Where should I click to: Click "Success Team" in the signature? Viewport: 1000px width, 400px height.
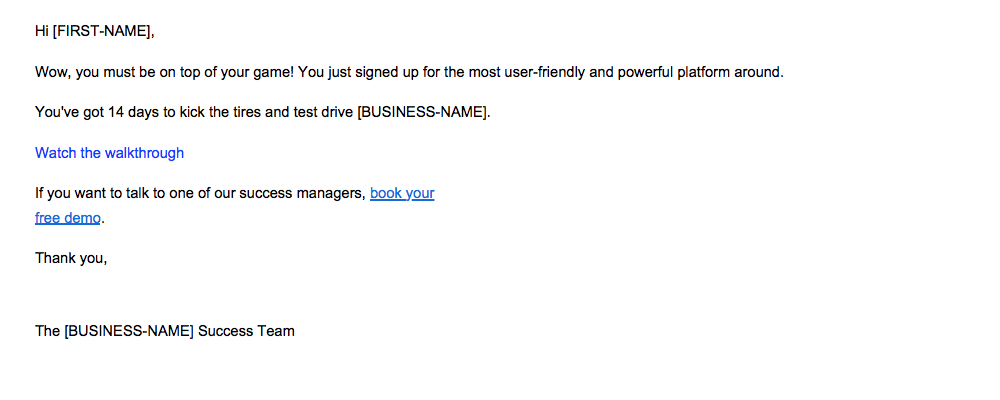click(x=246, y=331)
